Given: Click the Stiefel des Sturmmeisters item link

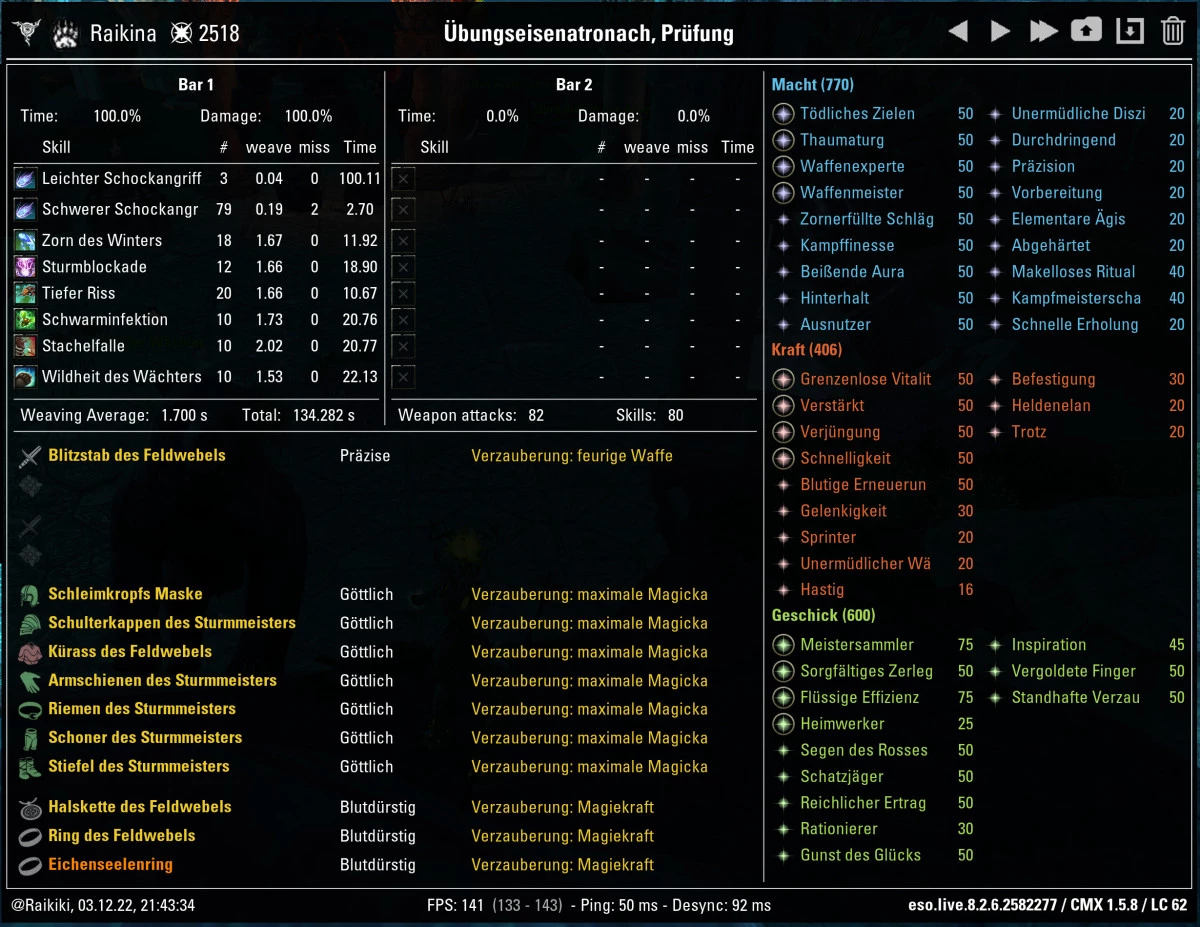Looking at the screenshot, I should (x=139, y=767).
